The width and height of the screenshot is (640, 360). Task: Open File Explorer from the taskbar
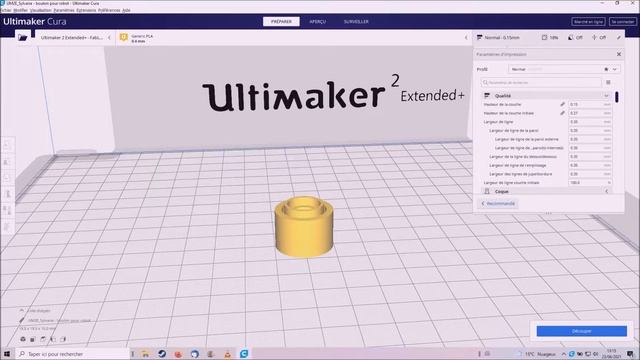(146, 354)
